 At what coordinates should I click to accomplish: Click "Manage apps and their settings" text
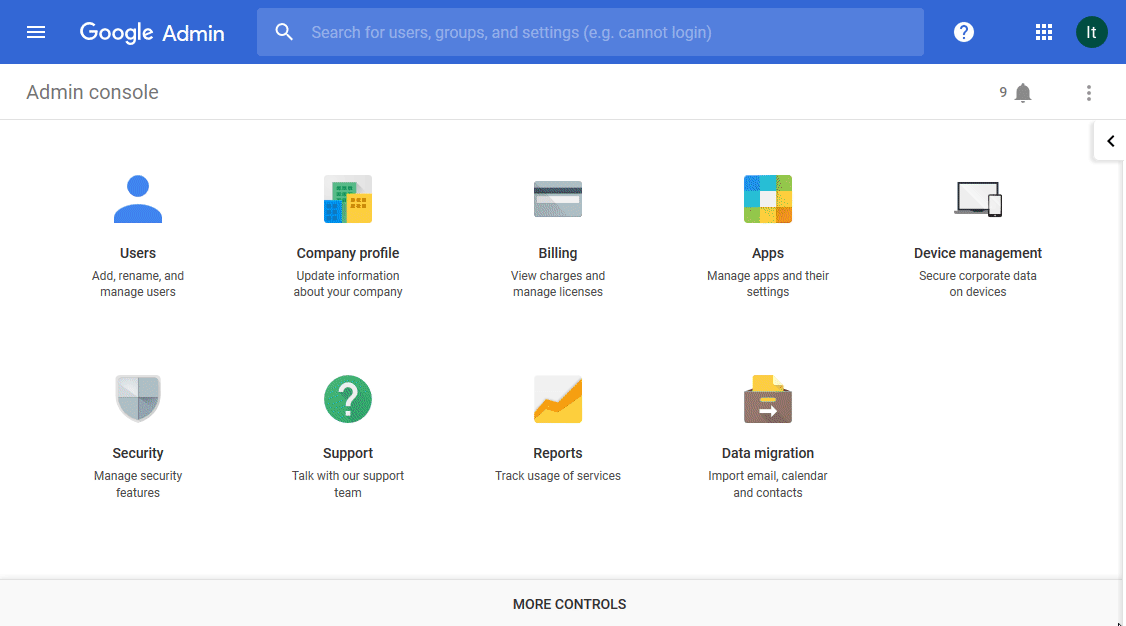pos(768,284)
